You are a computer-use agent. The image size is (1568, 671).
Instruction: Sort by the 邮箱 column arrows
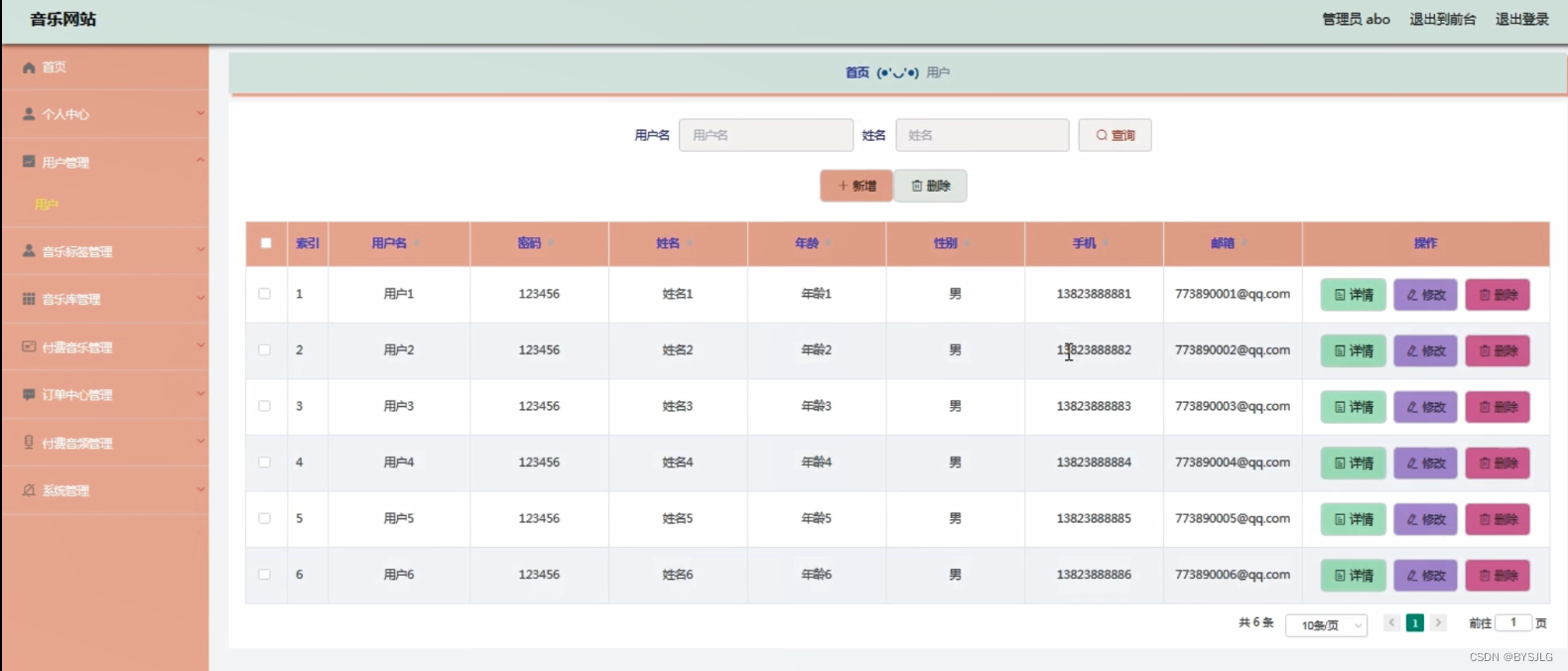pos(1245,243)
